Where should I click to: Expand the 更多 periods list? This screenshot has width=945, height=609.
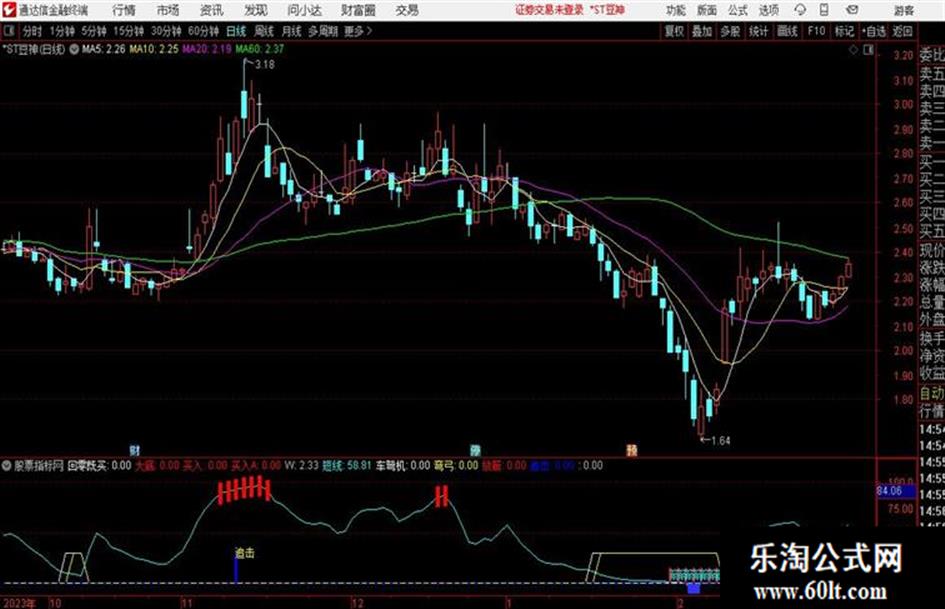coord(358,31)
